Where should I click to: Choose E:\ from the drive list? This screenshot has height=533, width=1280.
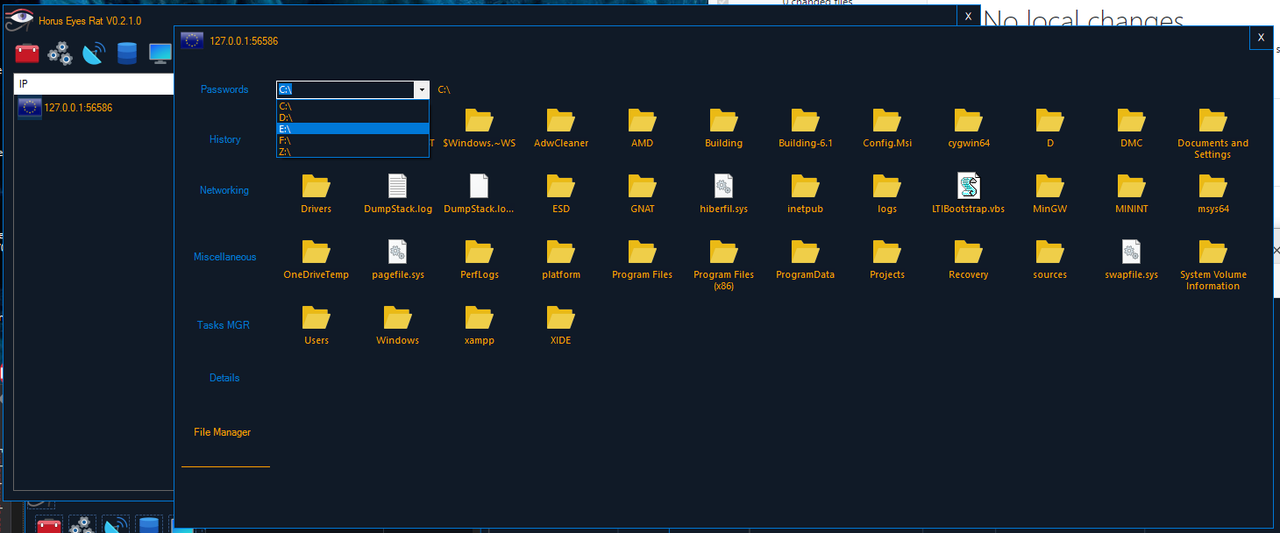click(x=353, y=128)
